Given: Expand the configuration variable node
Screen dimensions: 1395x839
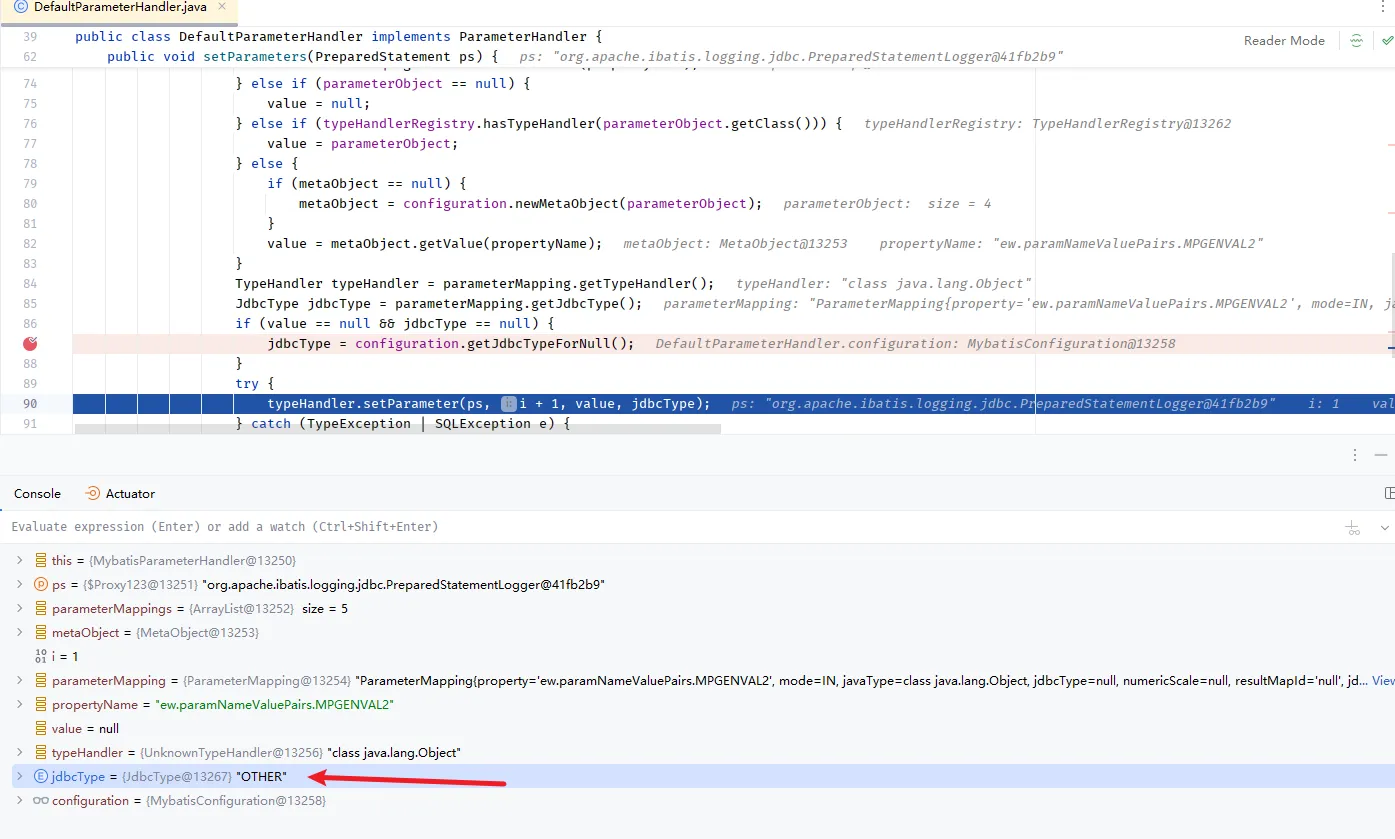Looking at the screenshot, I should (19, 801).
